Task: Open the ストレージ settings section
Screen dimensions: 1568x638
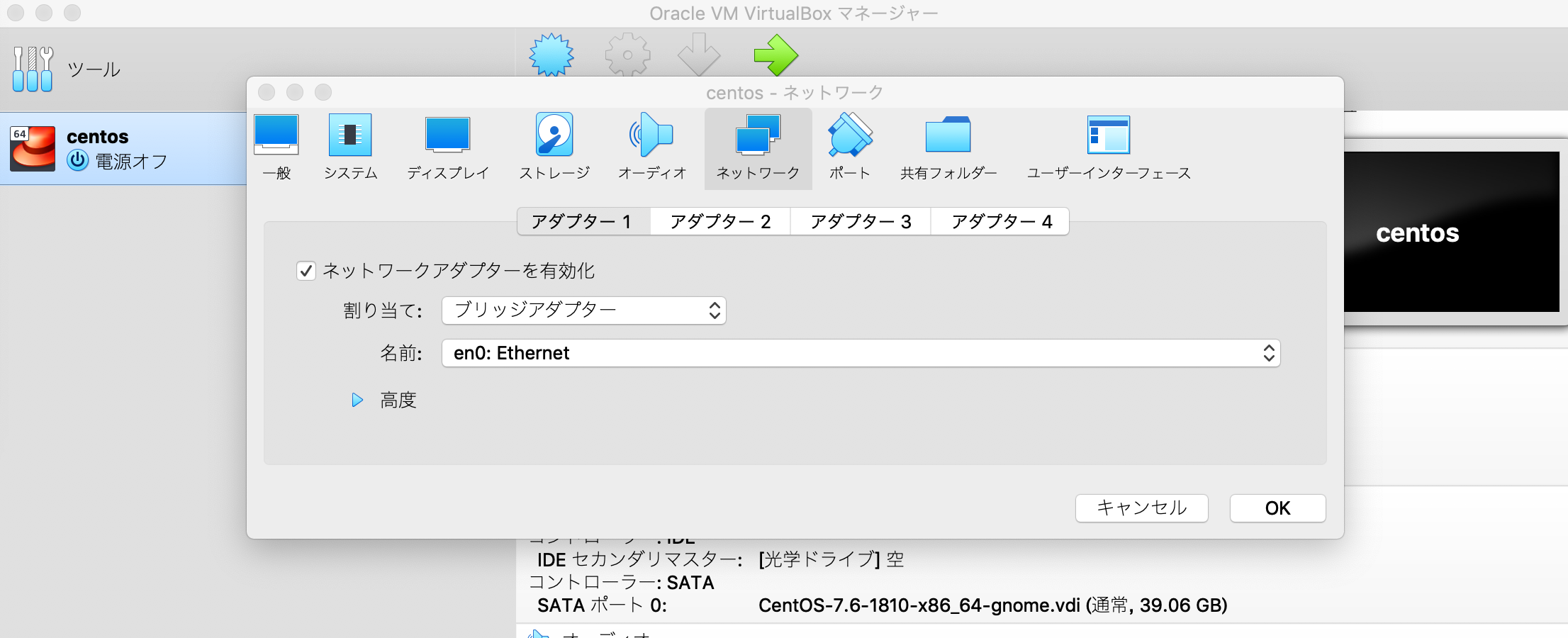Action: tap(554, 147)
